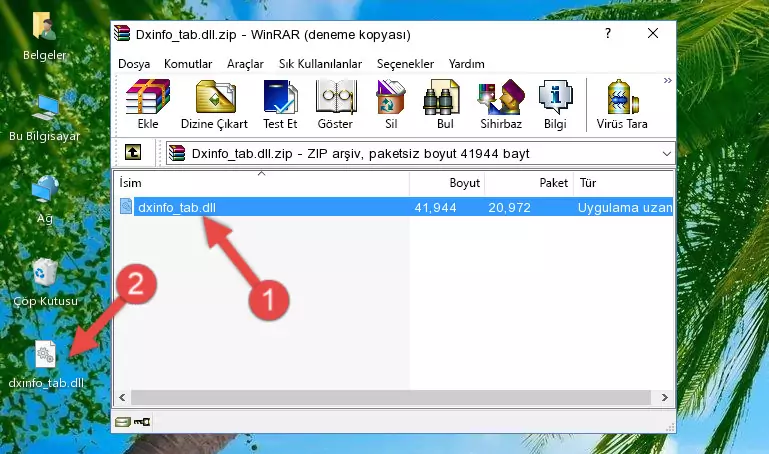Screen dimensions: 769x454
Task: Open the Dosya menu
Action: point(134,64)
